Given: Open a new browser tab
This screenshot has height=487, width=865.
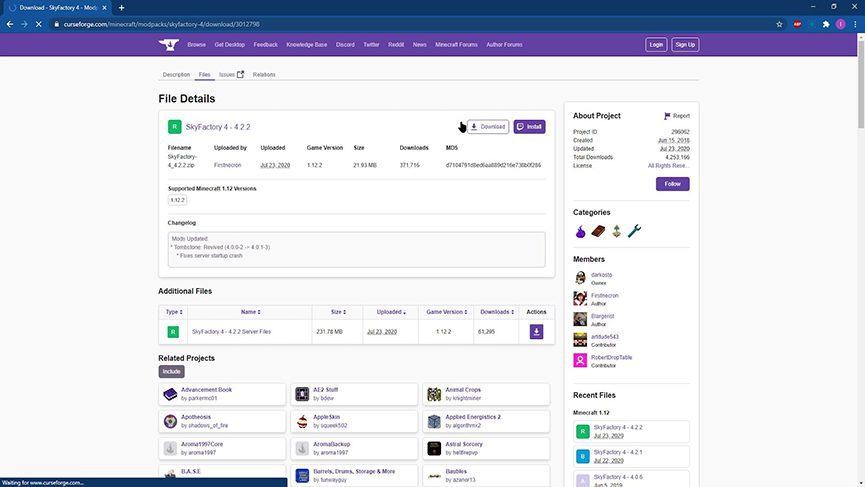Looking at the screenshot, I should (121, 8).
